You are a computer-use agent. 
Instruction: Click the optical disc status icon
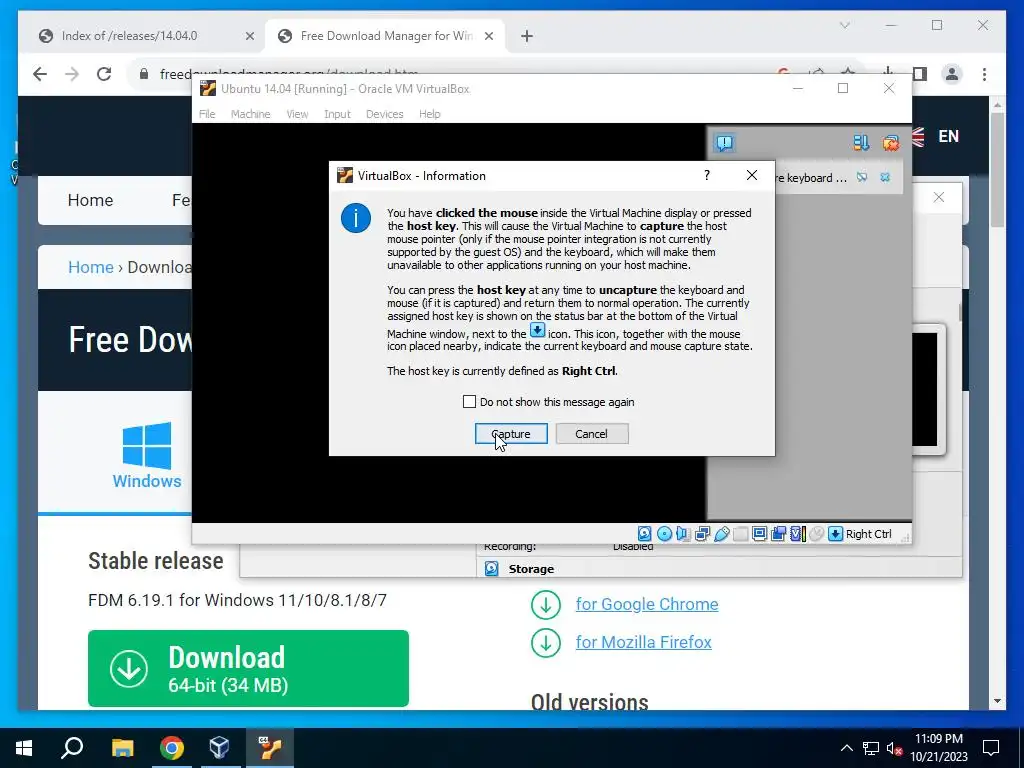pyautogui.click(x=664, y=534)
